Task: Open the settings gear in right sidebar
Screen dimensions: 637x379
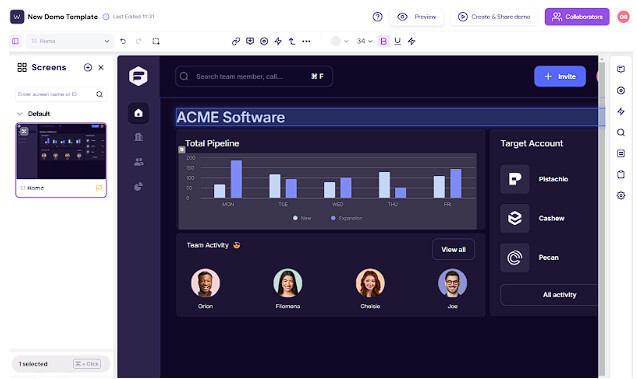Action: 621,195
